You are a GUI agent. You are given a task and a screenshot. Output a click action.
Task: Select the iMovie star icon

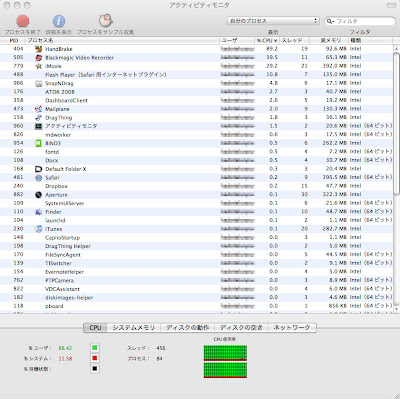click(x=39, y=66)
